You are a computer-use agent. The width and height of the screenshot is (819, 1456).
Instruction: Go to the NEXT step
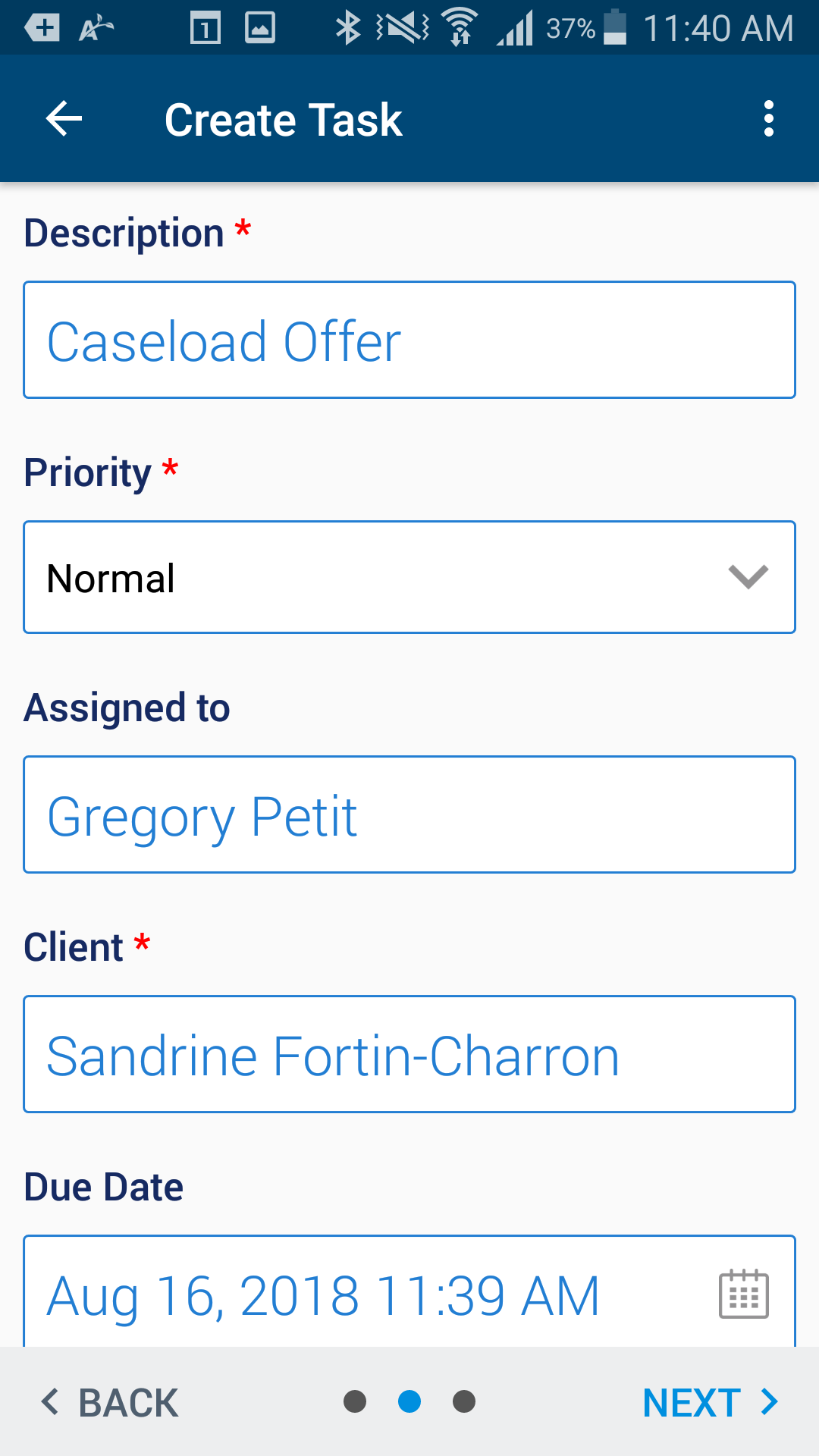point(711,1402)
